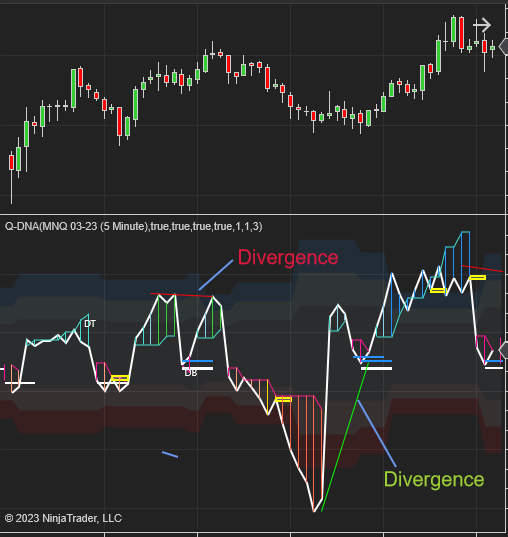
Task: Click the oscillator's lowest trough point
Action: click(314, 511)
